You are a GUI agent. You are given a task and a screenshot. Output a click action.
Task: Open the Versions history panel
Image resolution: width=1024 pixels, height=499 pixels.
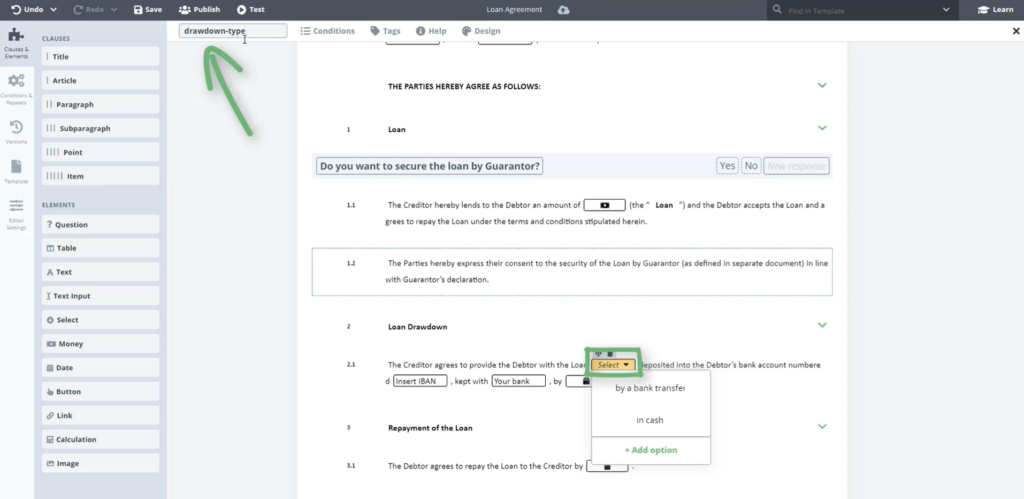point(16,131)
